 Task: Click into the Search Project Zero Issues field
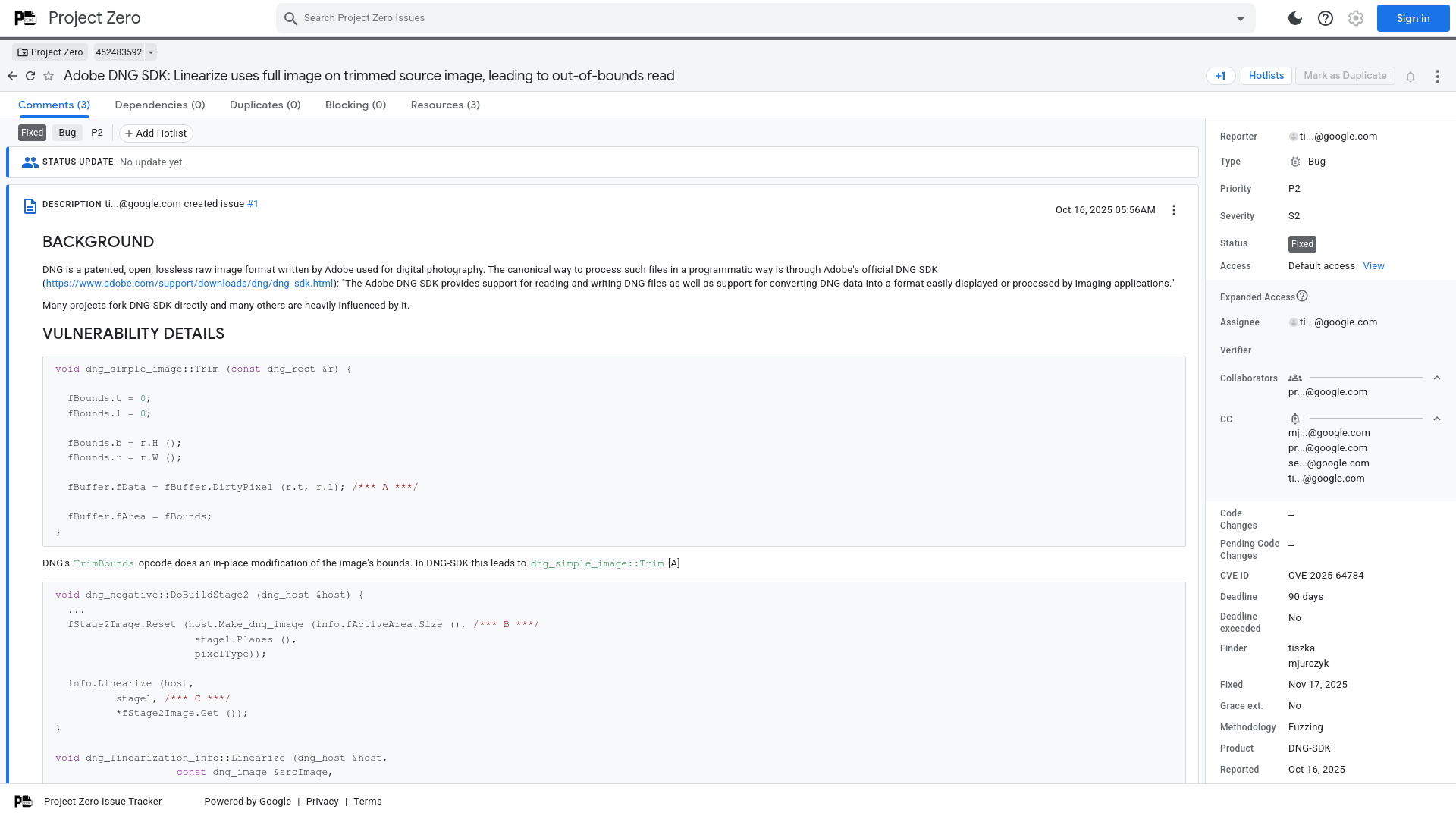[531, 17]
